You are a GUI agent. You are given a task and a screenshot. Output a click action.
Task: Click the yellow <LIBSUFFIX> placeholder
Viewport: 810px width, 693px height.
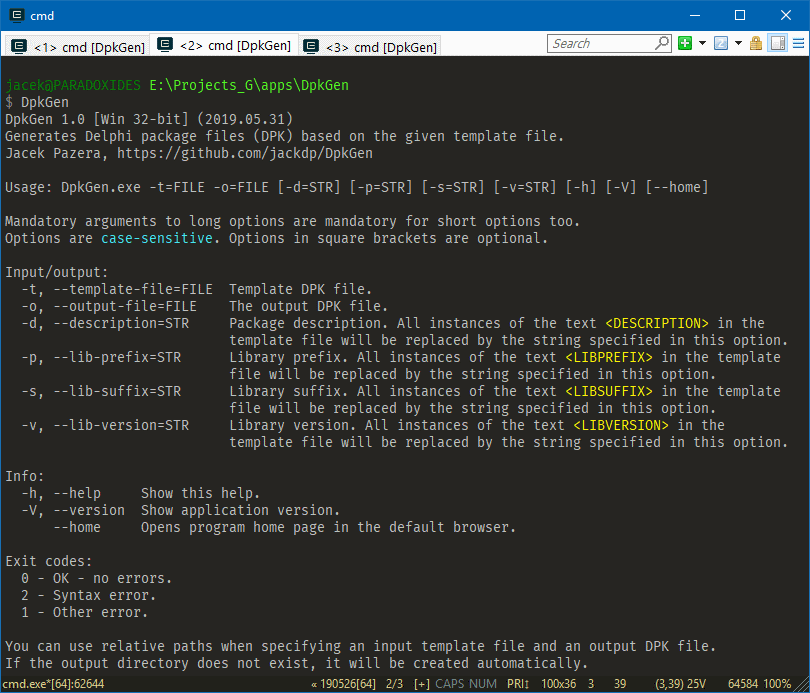pos(609,391)
